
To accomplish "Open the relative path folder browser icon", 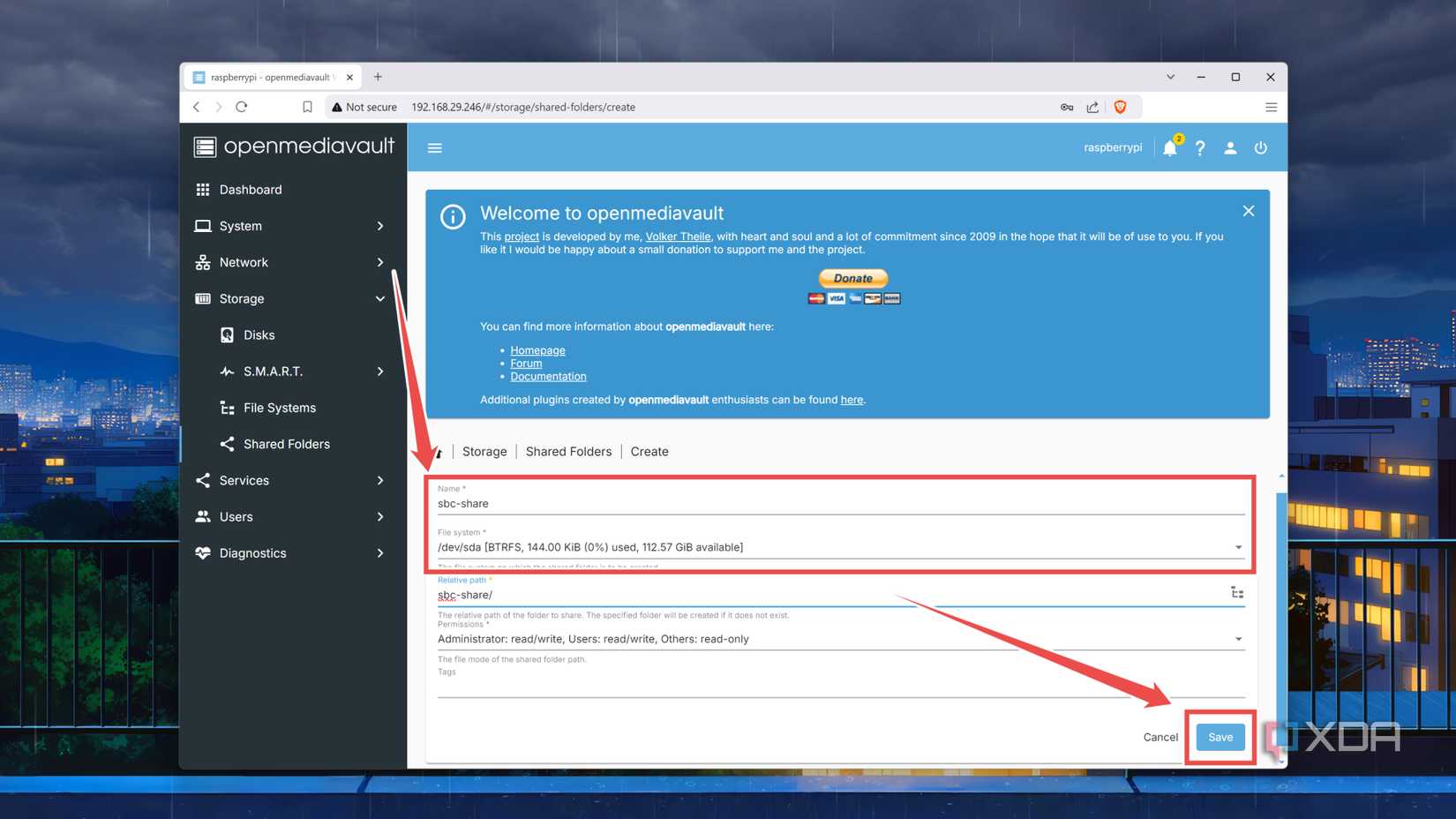I will pos(1237,593).
